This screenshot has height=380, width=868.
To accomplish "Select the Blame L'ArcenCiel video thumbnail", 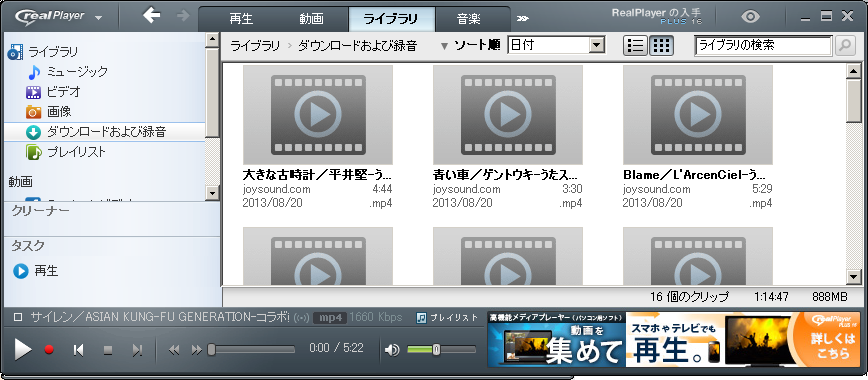I will [698, 114].
